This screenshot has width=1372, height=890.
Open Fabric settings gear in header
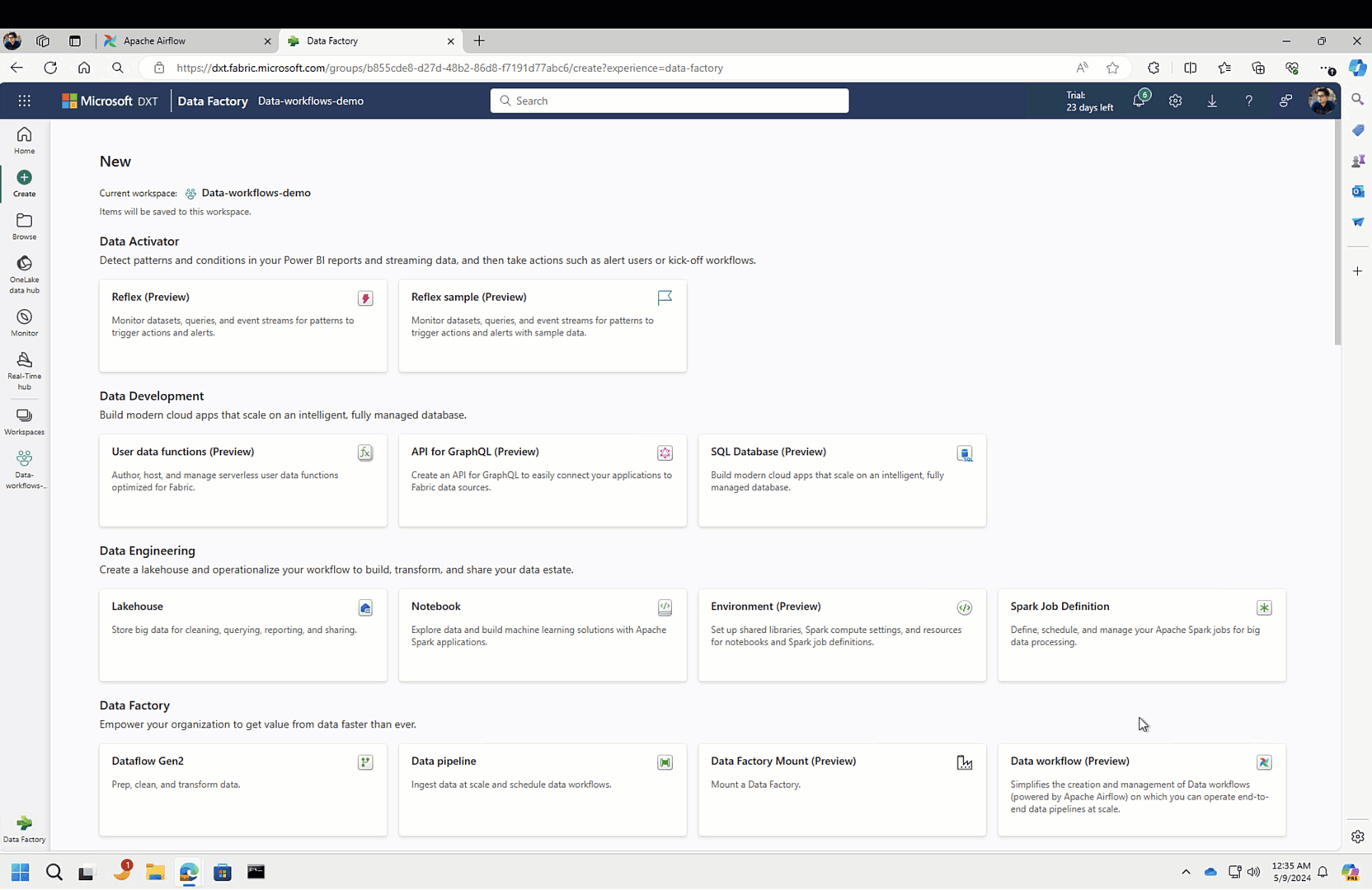tap(1176, 101)
